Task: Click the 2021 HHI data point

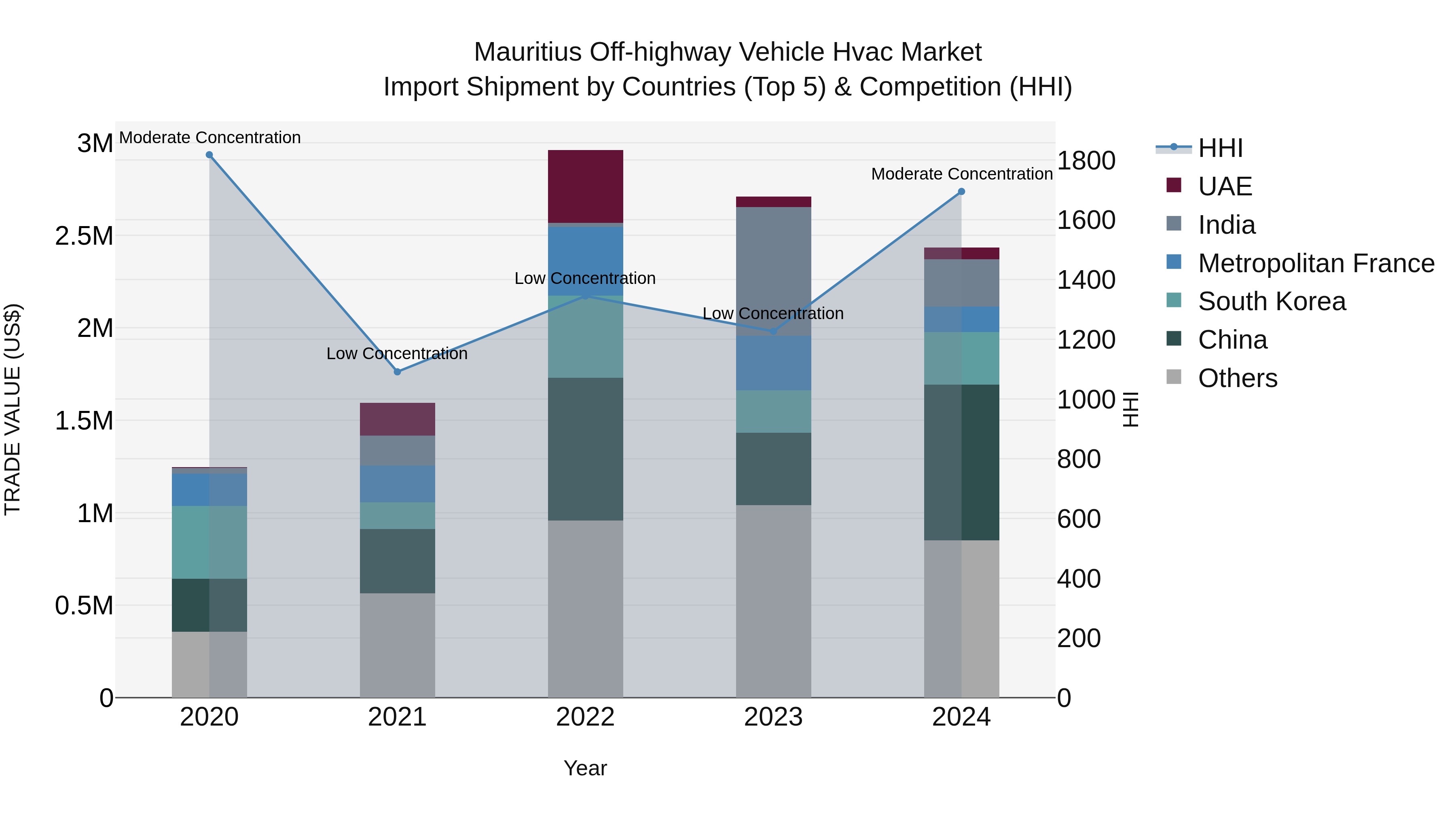Action: 397,372
